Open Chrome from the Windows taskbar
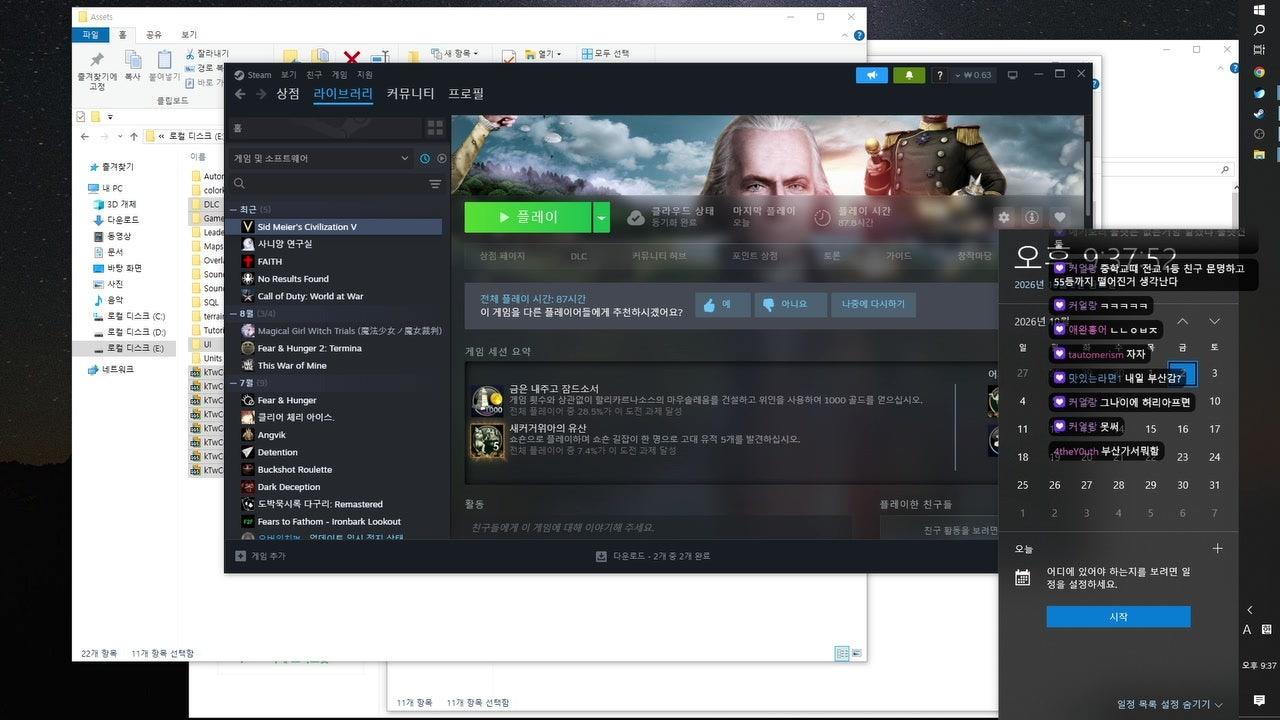Image resolution: width=1280 pixels, height=720 pixels. (1260, 72)
